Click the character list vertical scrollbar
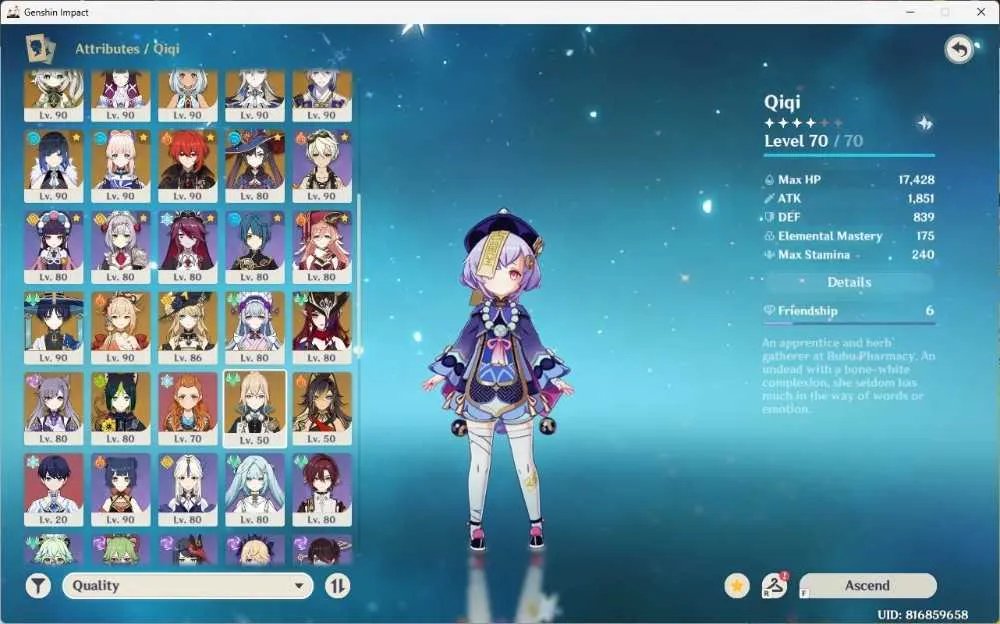Screen dimensions: 1000x624 358,274
